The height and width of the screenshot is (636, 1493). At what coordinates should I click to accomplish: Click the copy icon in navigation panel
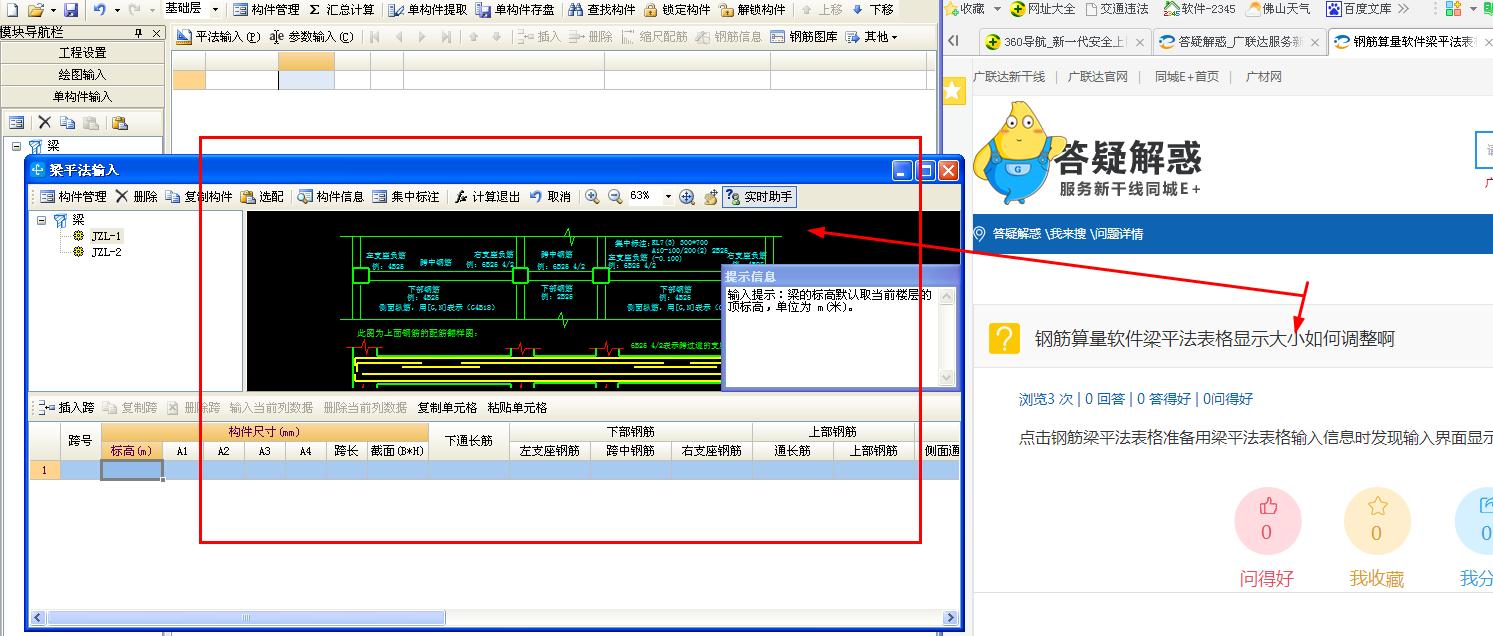[67, 122]
